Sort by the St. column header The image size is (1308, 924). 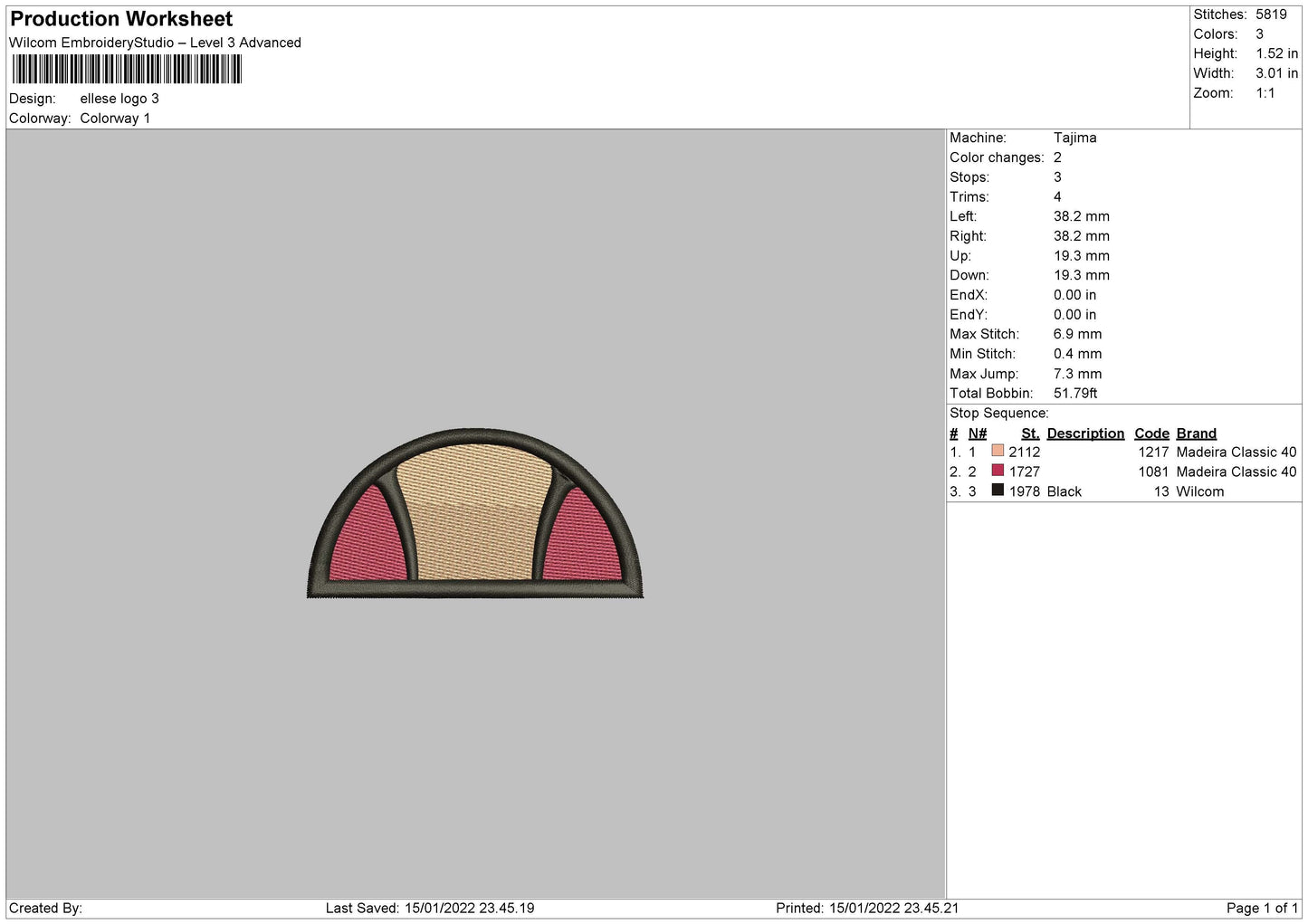tap(1029, 433)
